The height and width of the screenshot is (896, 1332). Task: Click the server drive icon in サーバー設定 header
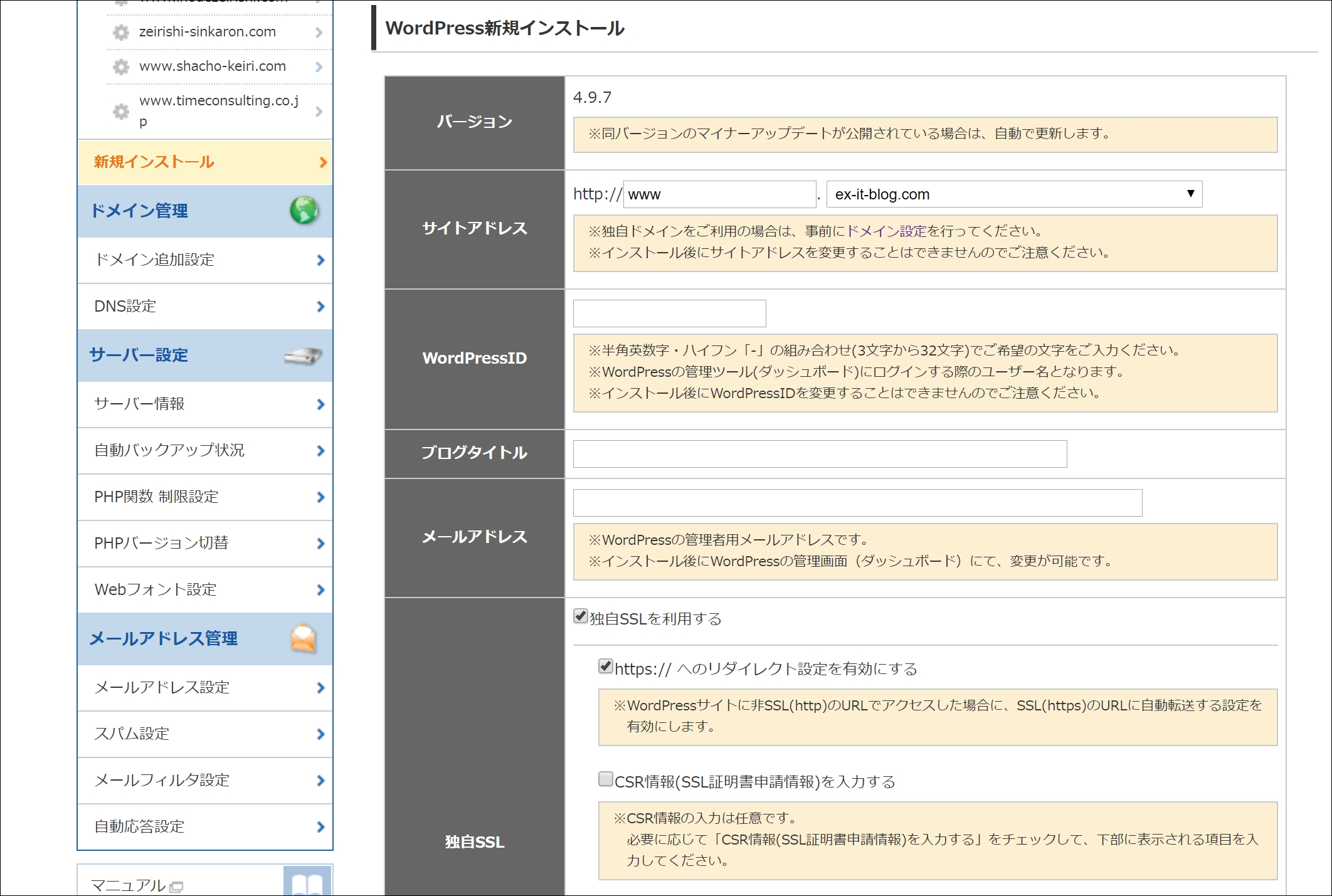click(303, 356)
